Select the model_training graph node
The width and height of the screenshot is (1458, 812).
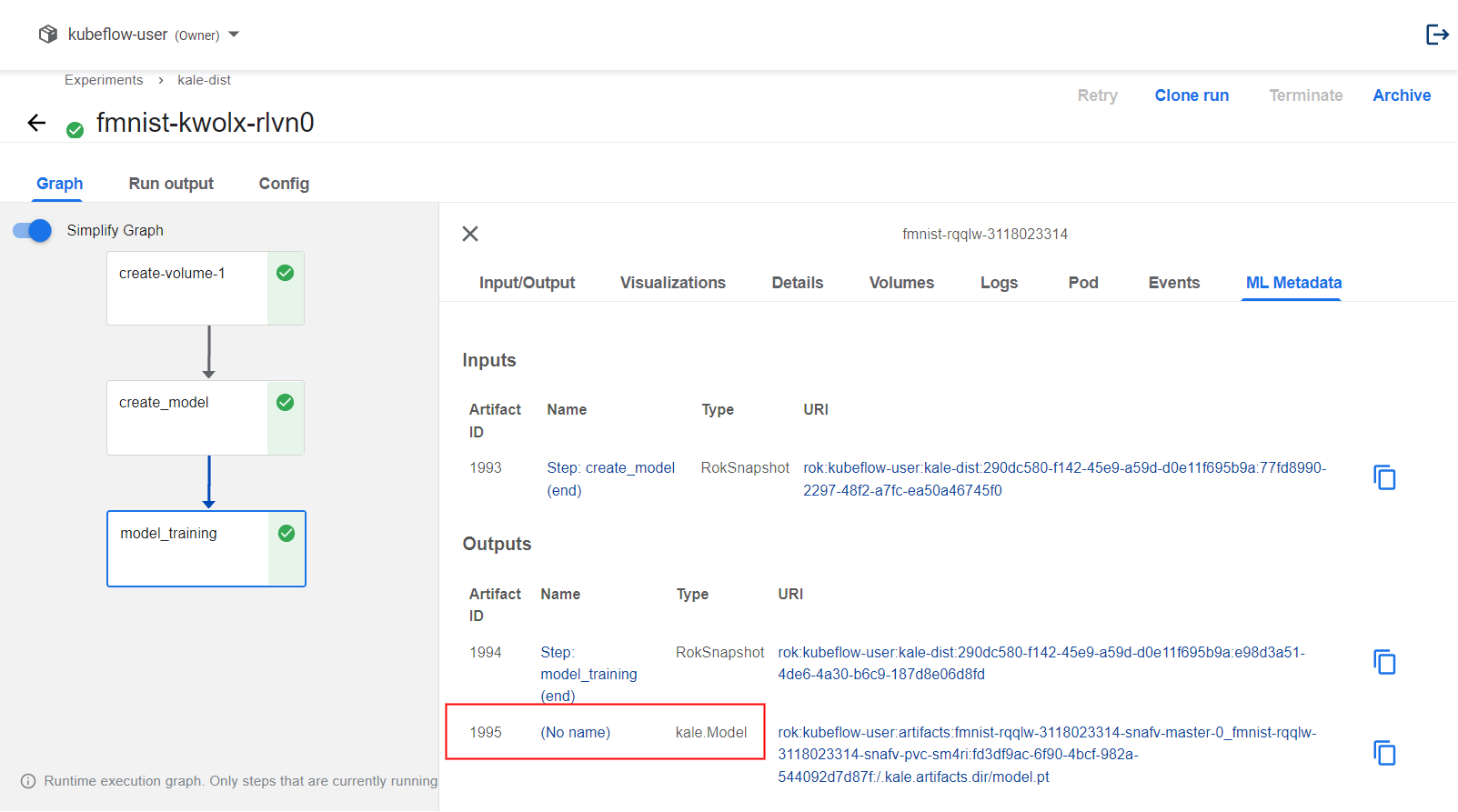tap(206, 548)
